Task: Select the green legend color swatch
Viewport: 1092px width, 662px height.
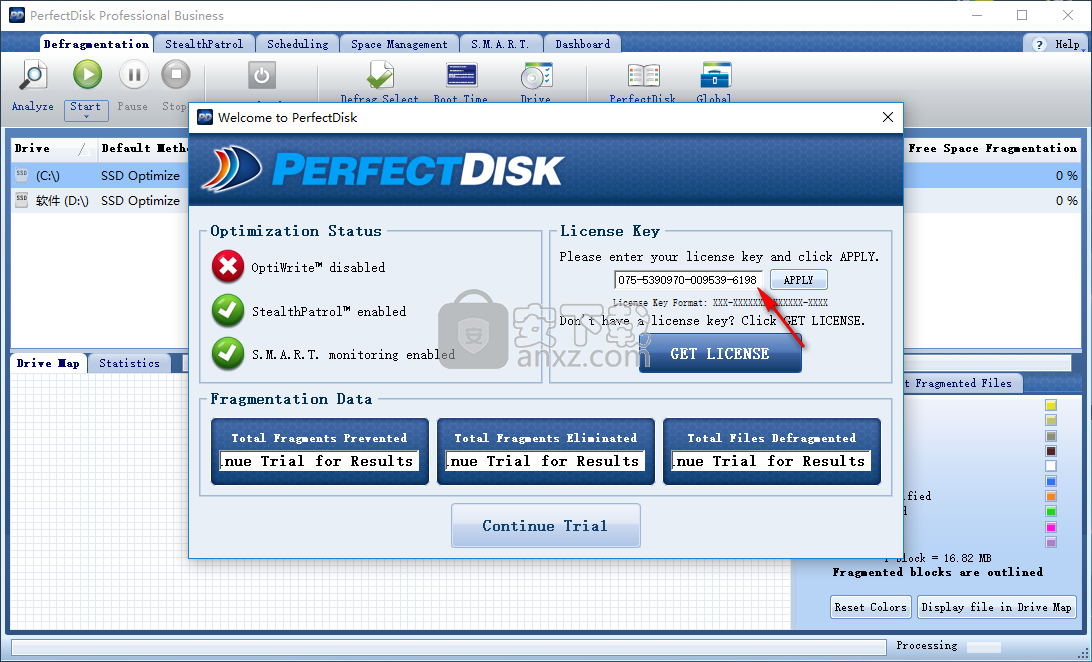Action: click(1051, 512)
